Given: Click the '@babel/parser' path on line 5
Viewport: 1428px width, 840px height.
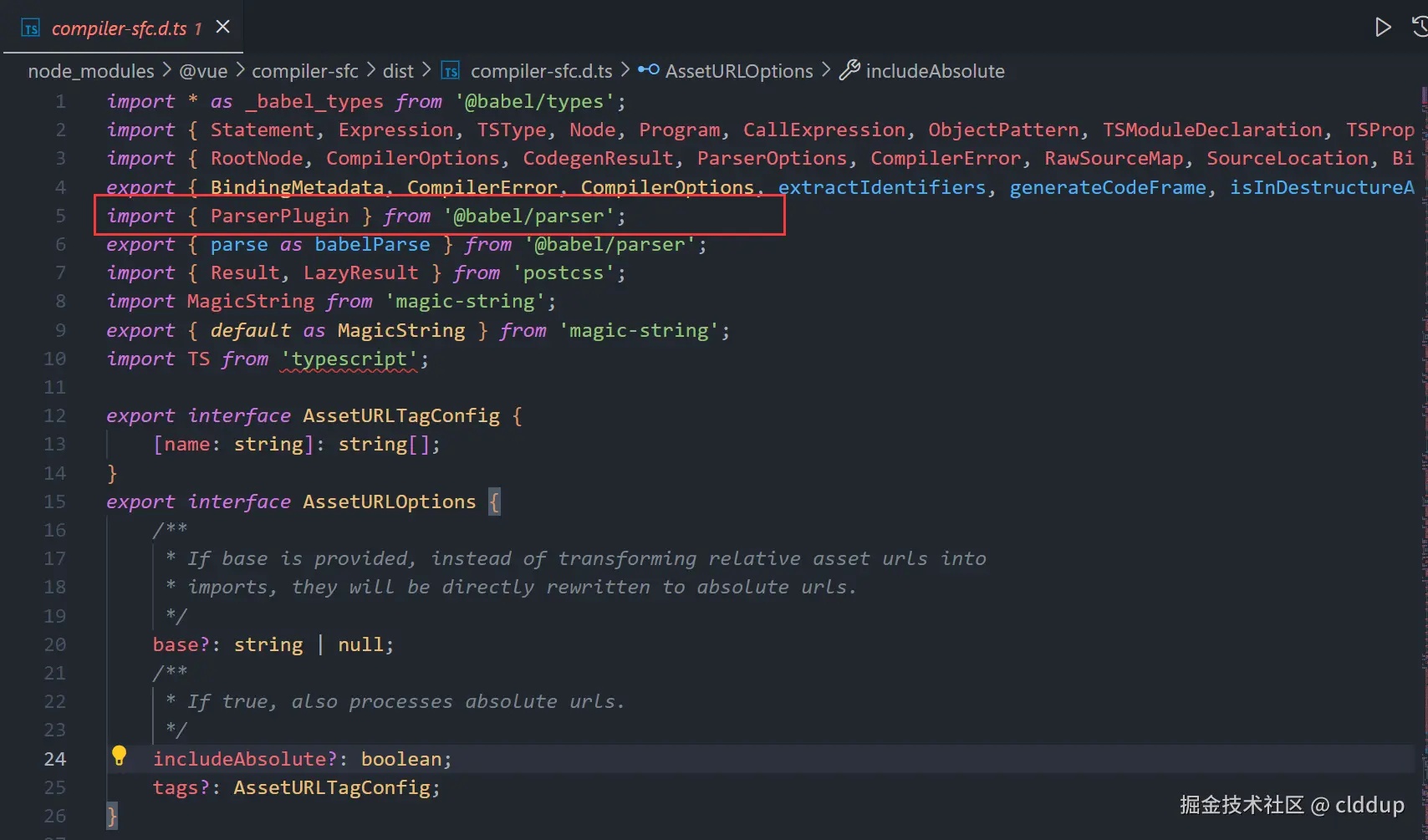Looking at the screenshot, I should click(x=528, y=216).
